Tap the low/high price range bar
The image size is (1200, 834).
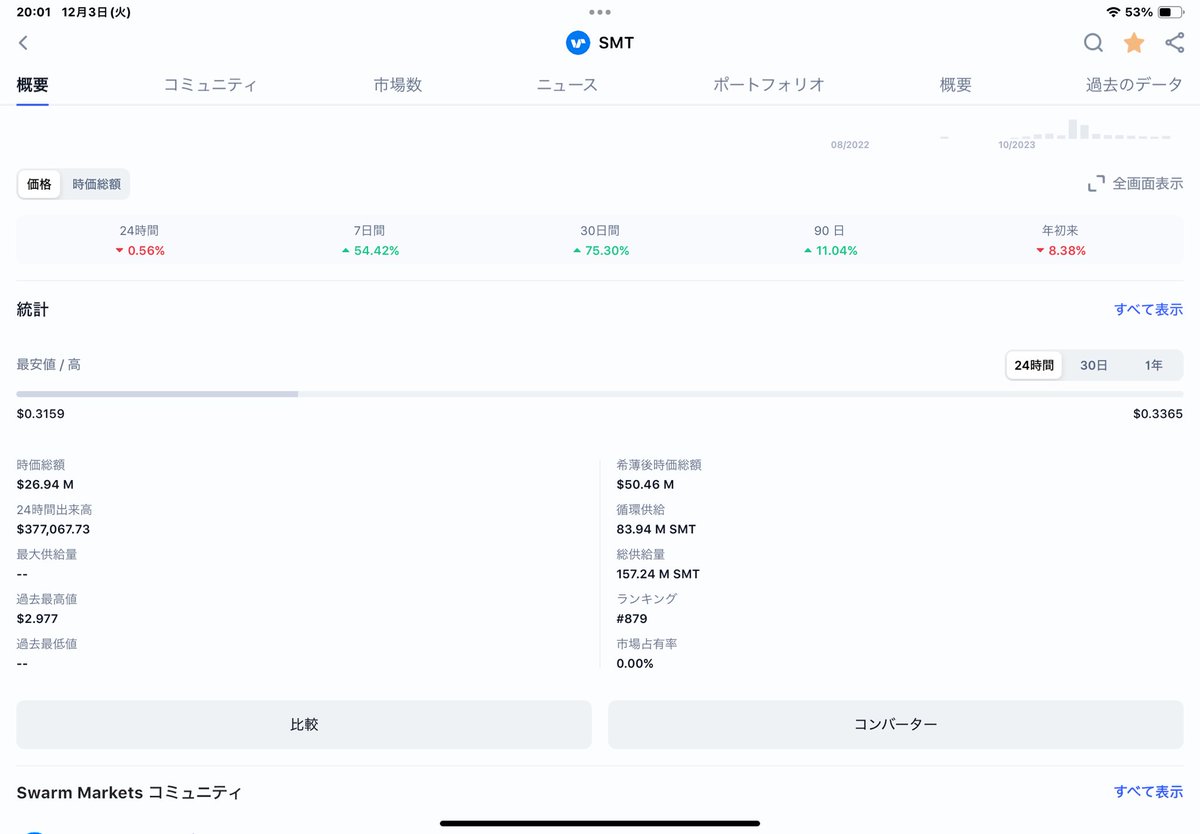click(600, 394)
